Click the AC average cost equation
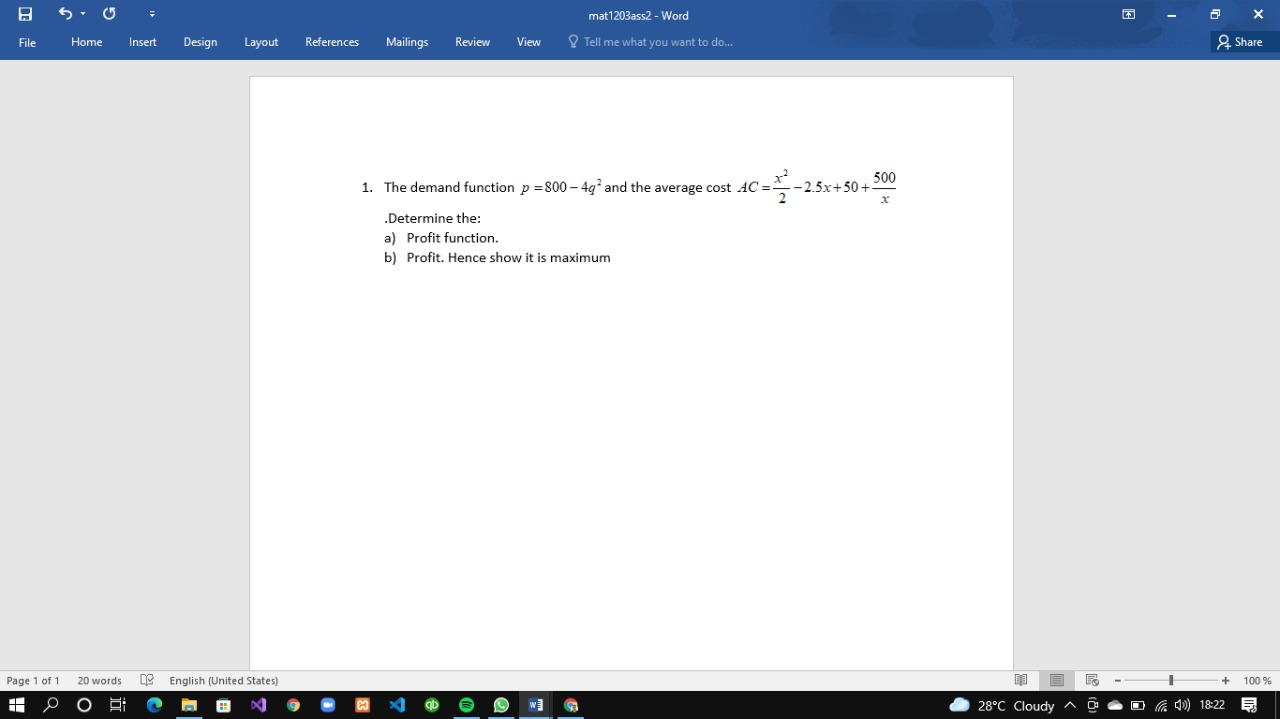 click(x=817, y=187)
